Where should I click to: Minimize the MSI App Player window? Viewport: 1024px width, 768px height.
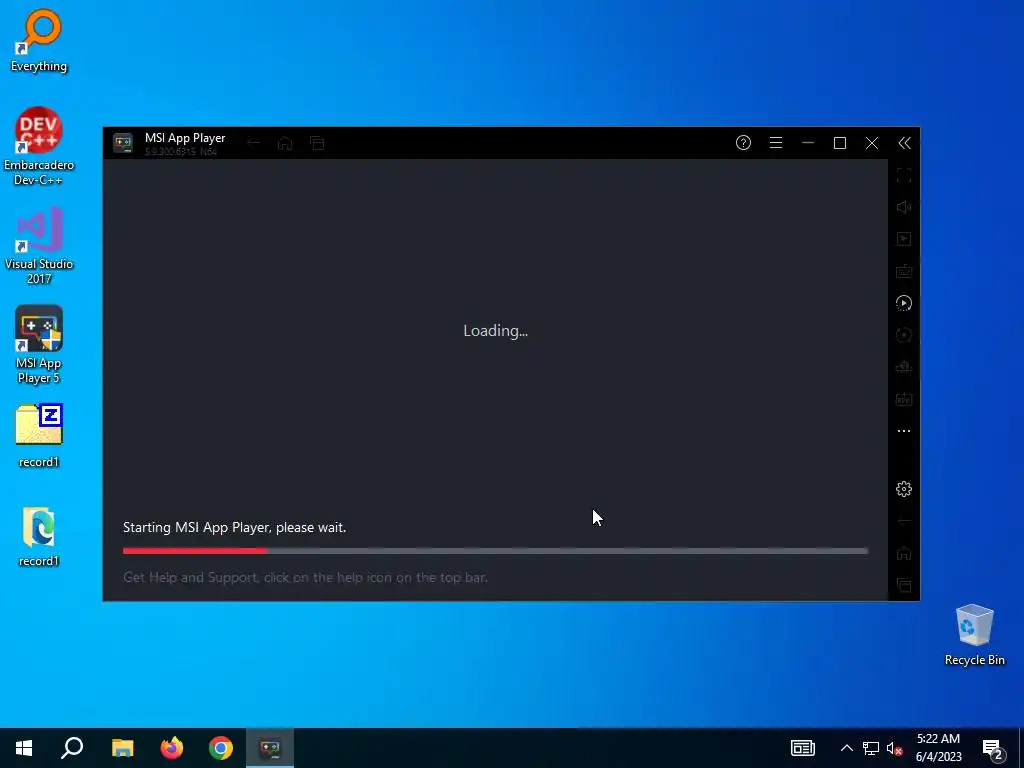[808, 143]
